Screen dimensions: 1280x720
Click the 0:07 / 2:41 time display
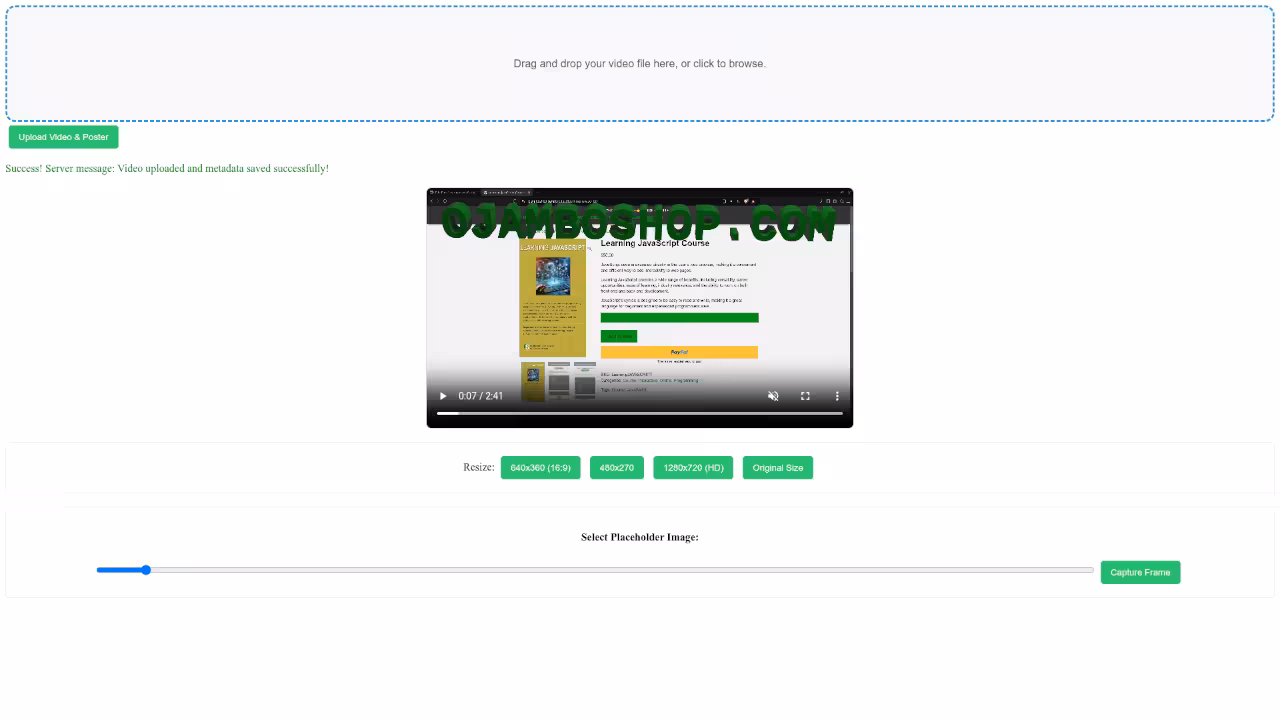(481, 396)
